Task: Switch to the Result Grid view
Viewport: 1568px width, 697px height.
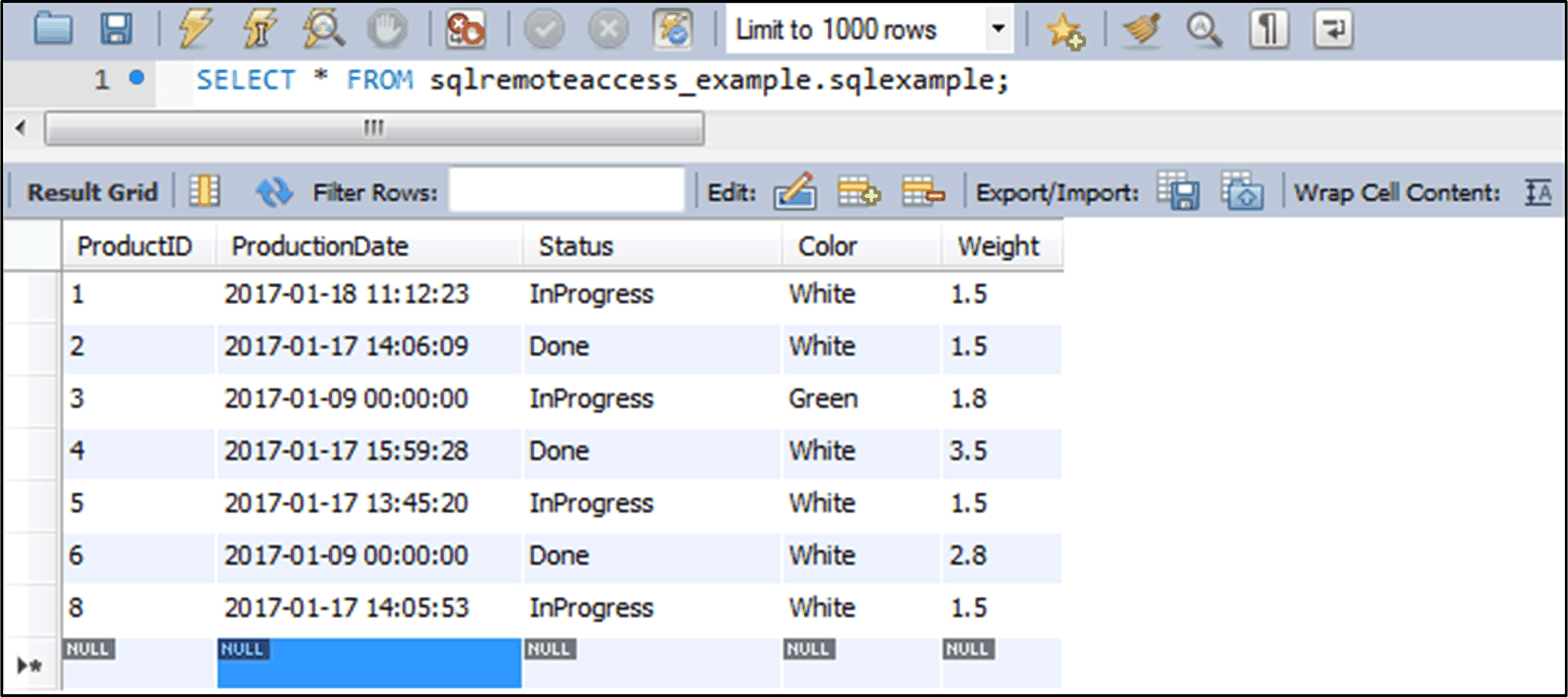Action: 93,192
